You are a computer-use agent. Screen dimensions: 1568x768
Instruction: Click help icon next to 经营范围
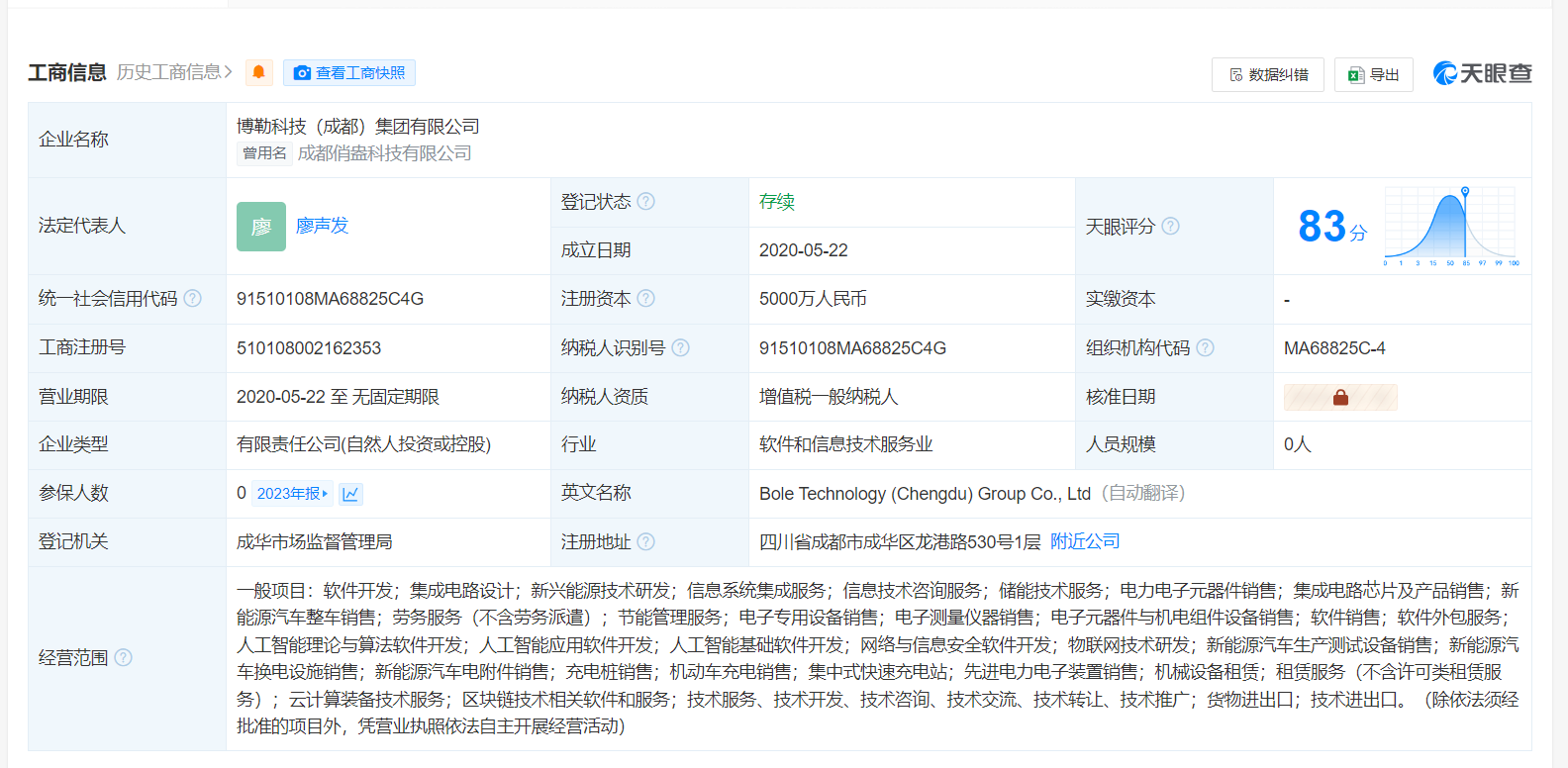124,657
